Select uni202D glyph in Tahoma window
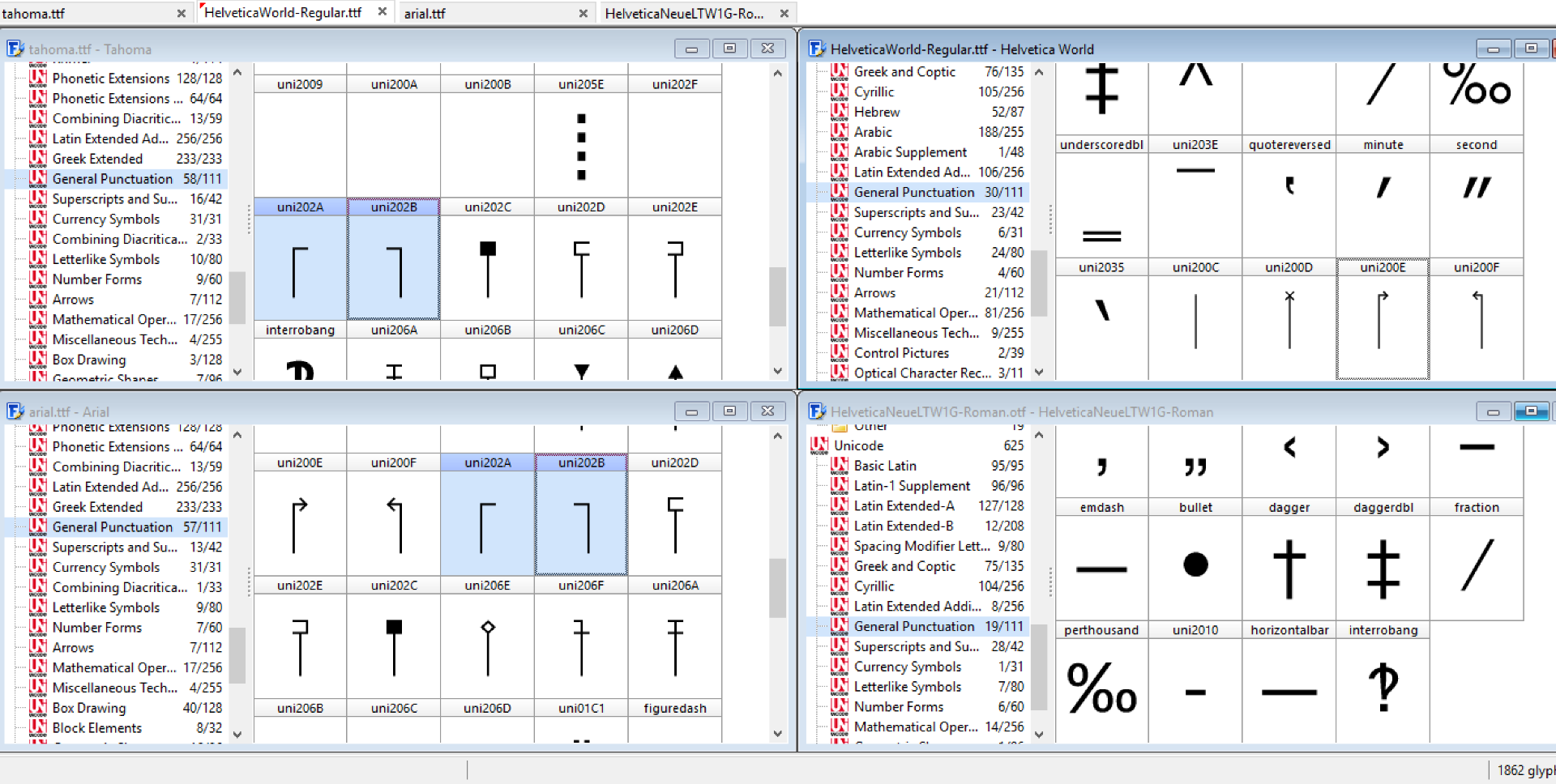 pyautogui.click(x=581, y=259)
